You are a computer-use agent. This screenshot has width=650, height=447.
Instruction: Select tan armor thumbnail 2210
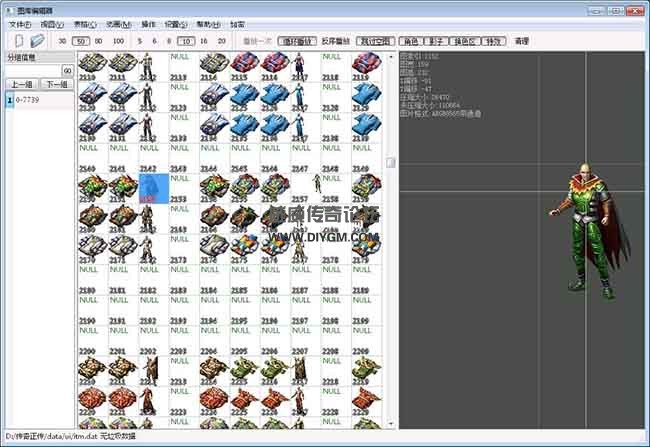93,371
